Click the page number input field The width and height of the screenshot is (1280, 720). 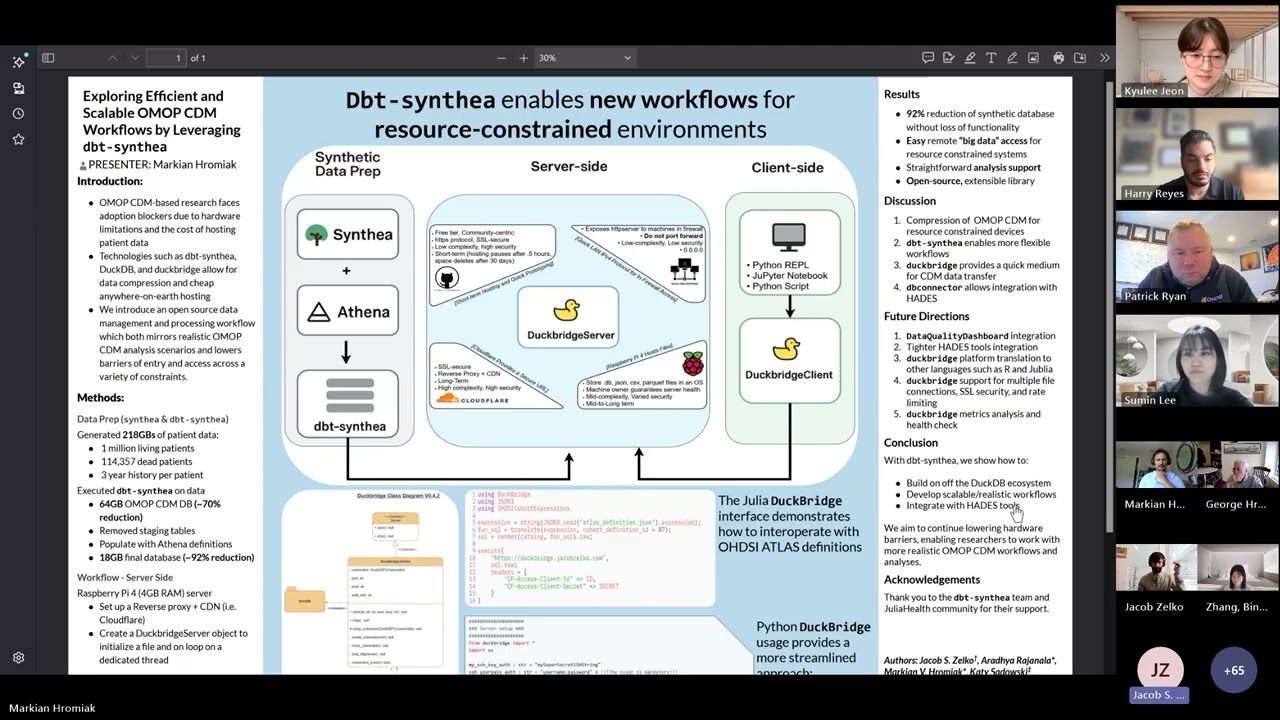[x=167, y=58]
